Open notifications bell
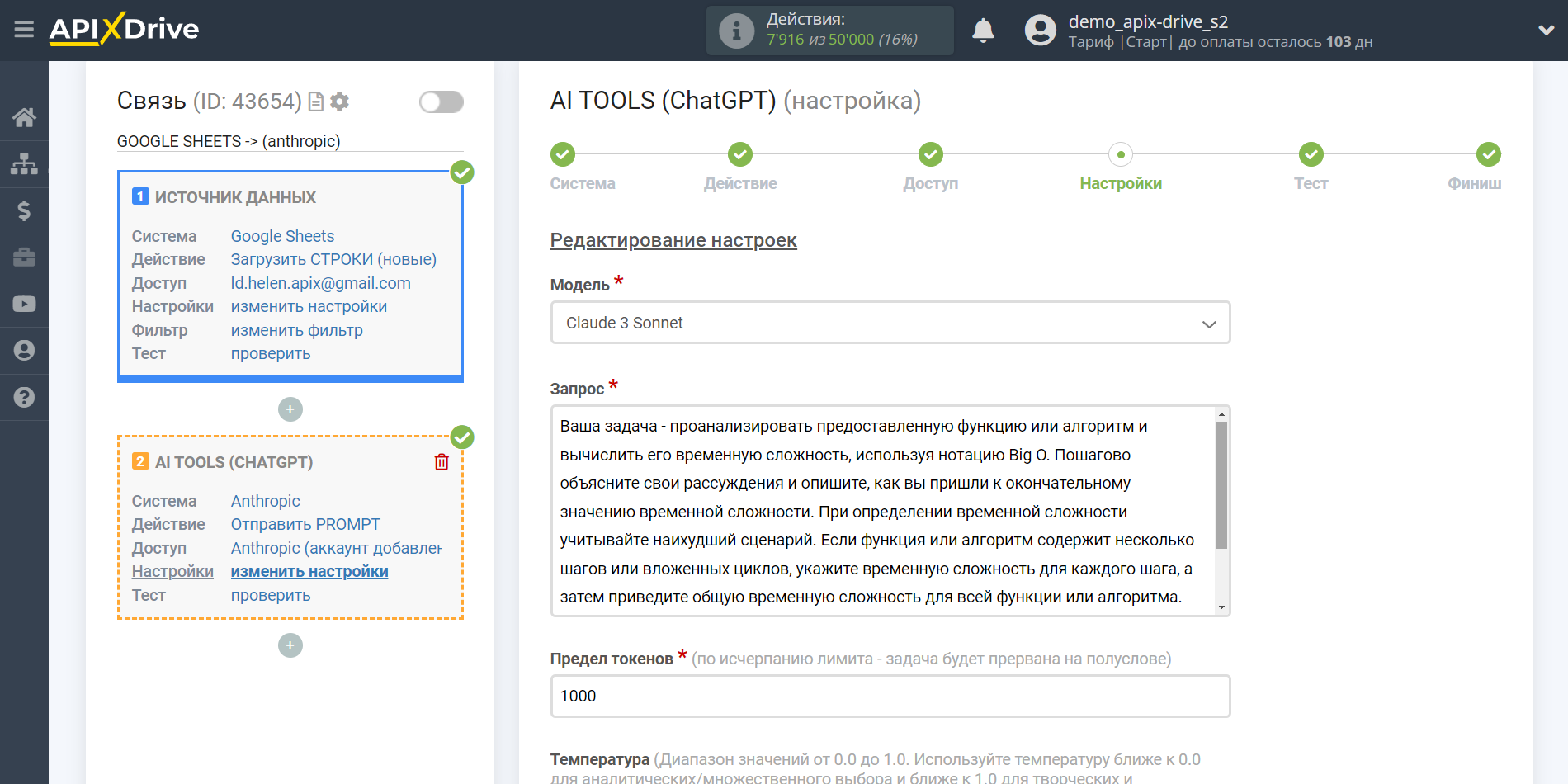1568x784 pixels. click(983, 31)
